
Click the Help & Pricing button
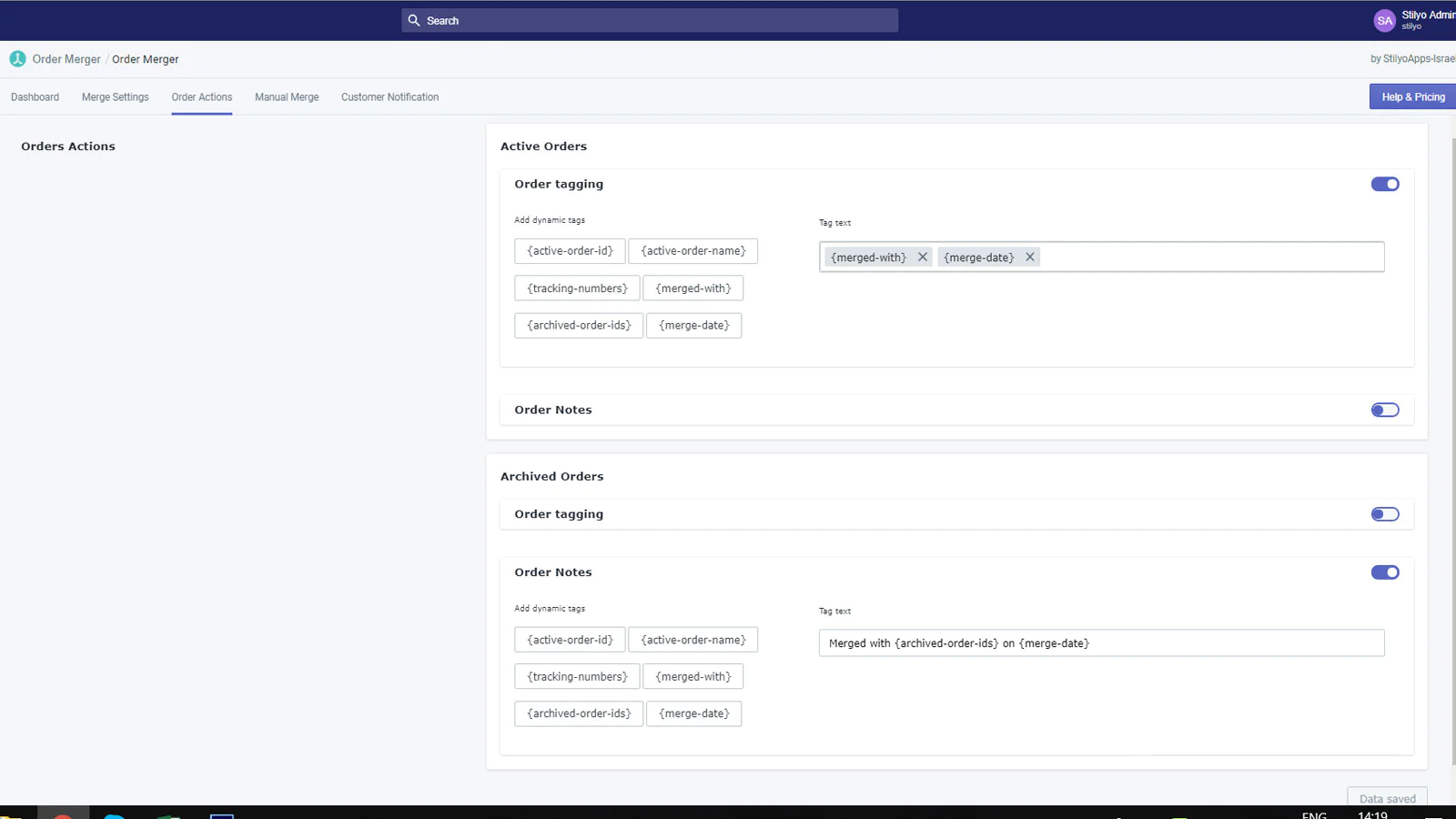(x=1412, y=96)
